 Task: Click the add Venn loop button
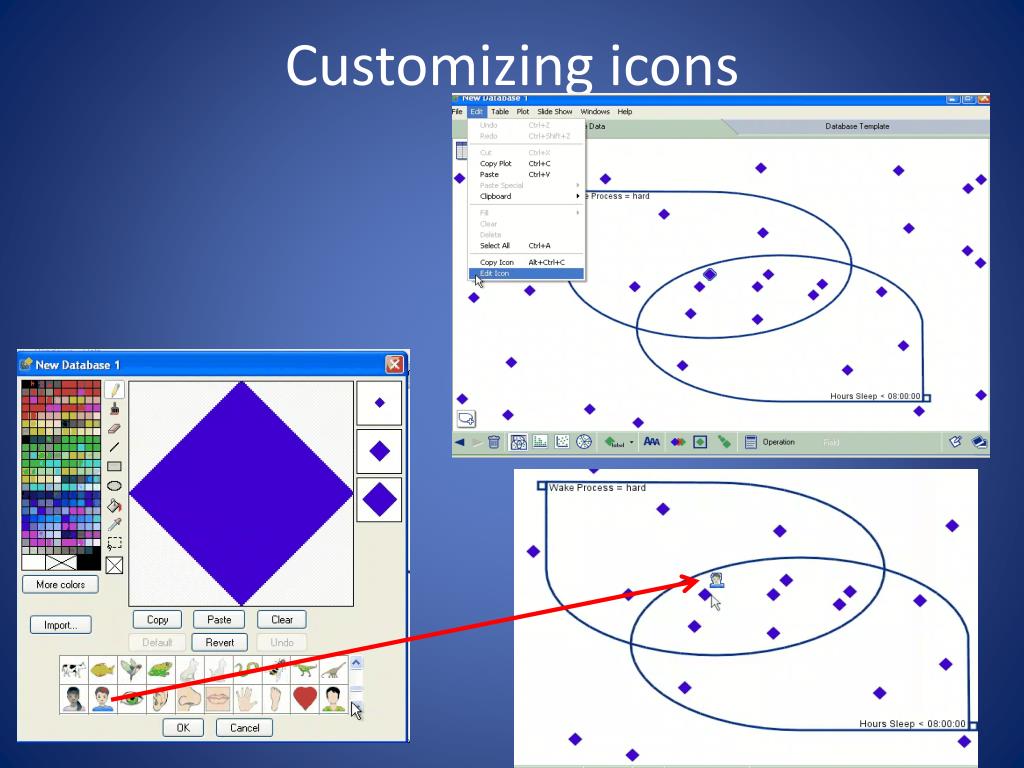pos(466,419)
